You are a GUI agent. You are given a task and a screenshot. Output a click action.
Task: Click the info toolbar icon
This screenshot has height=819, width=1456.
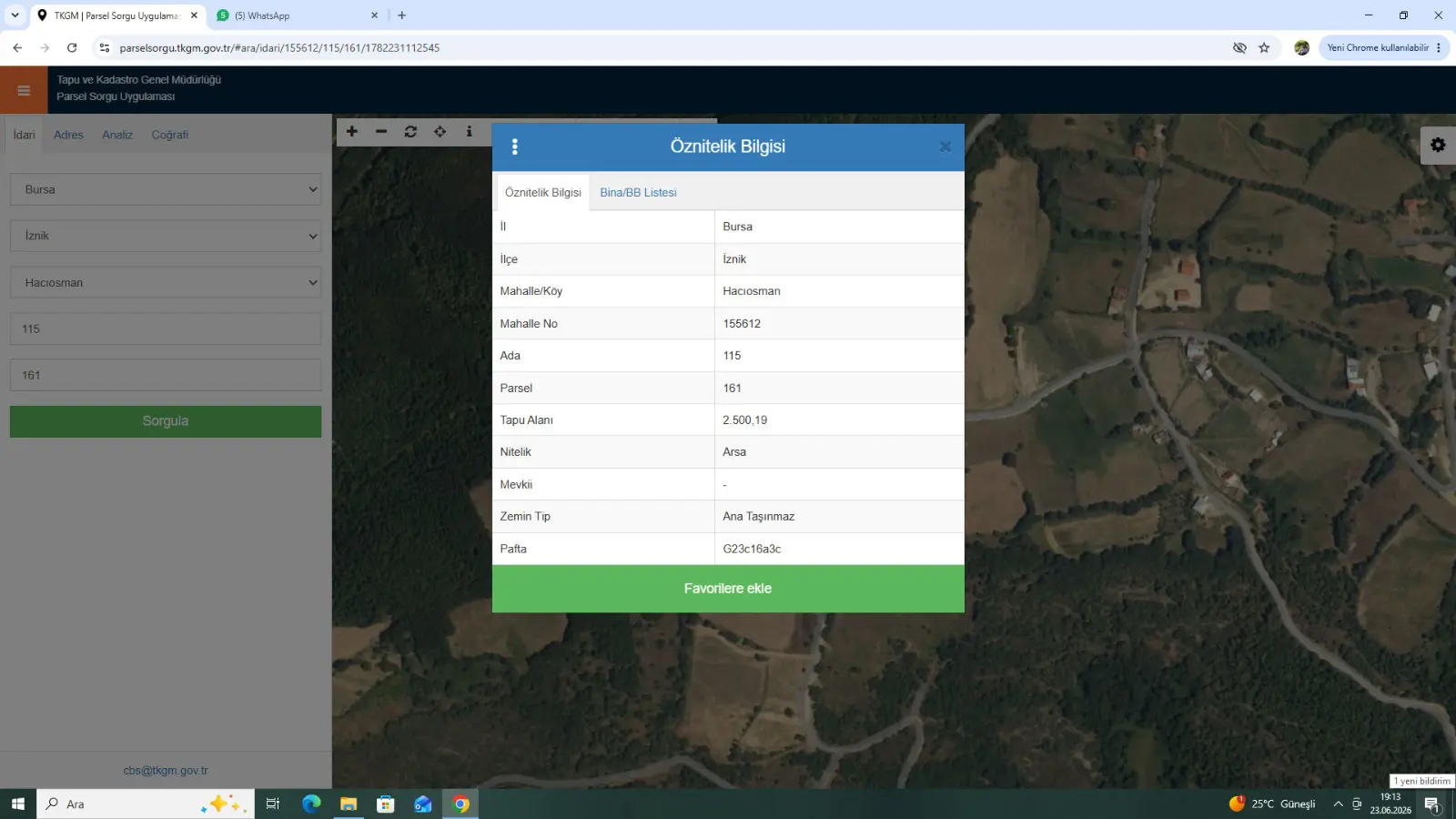470,131
